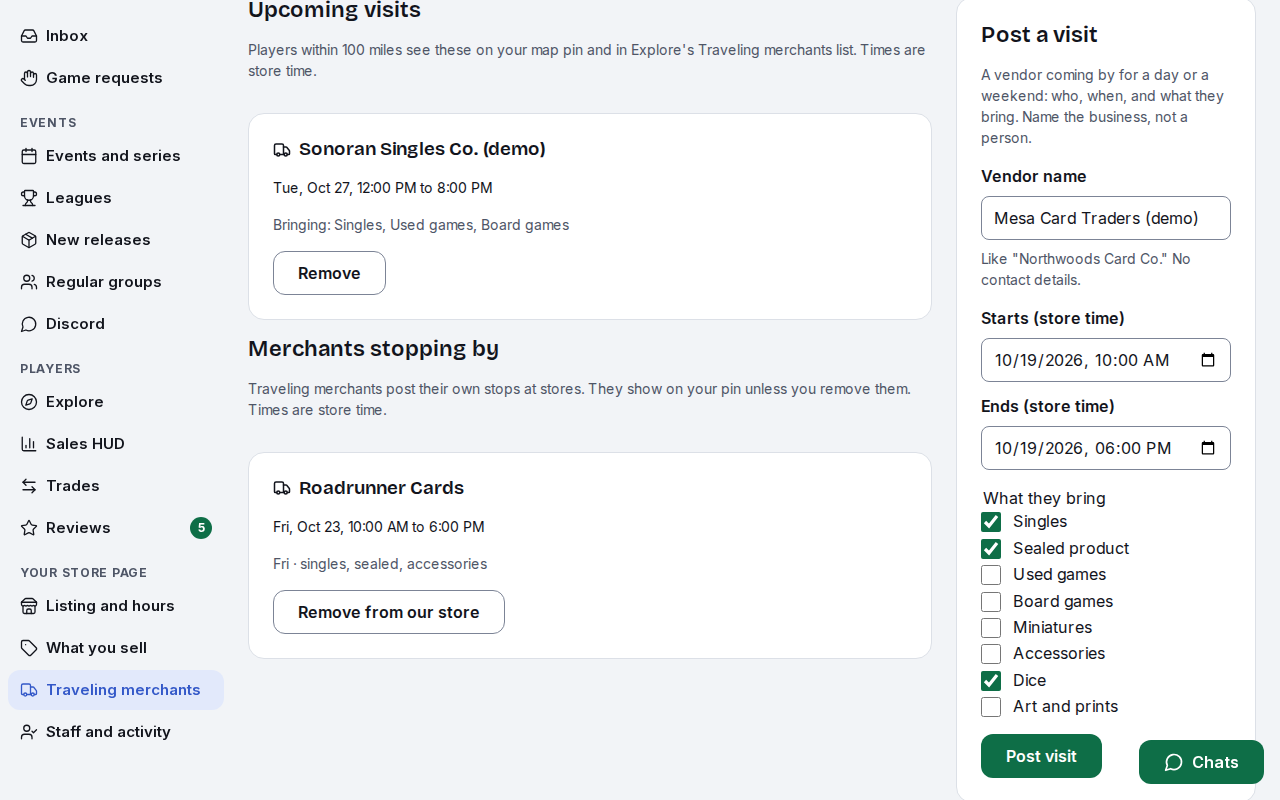Submit with the Post visit button

pyautogui.click(x=1041, y=756)
